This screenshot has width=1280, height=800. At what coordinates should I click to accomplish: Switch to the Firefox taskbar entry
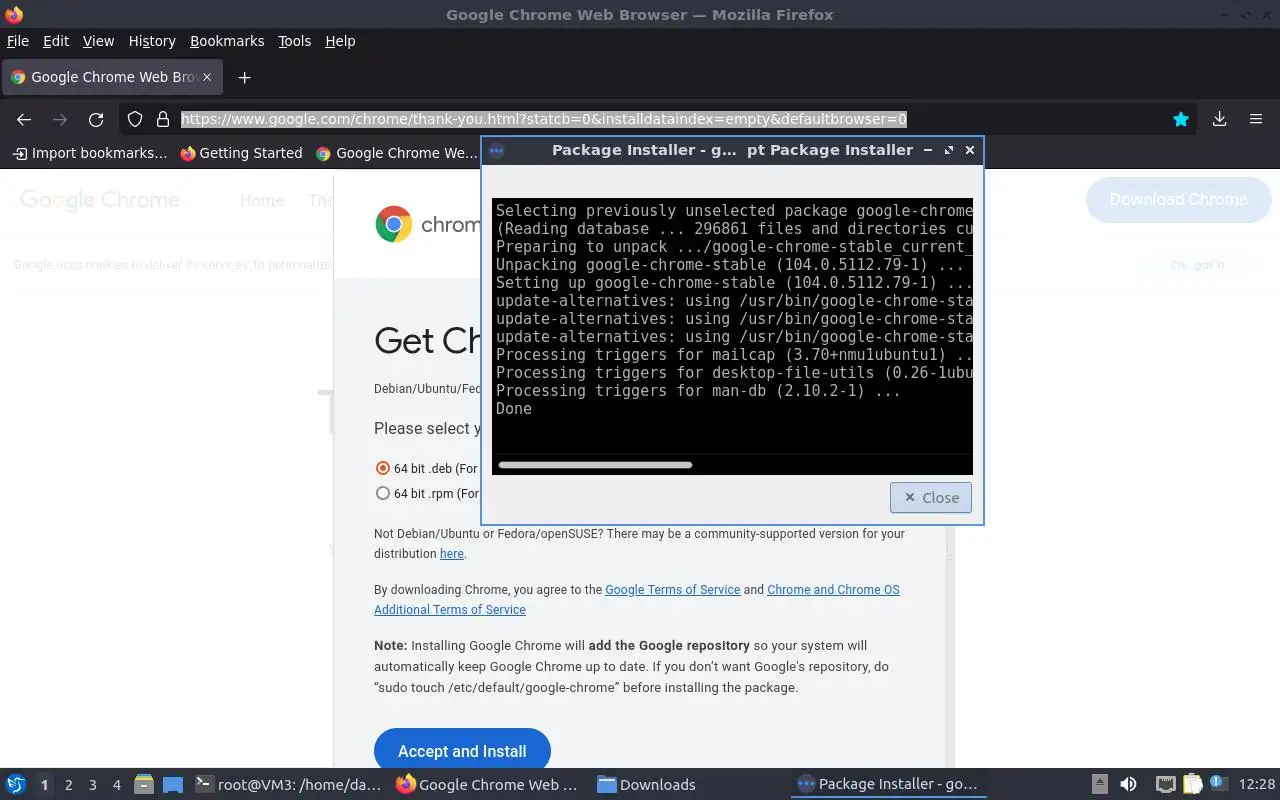[487, 785]
